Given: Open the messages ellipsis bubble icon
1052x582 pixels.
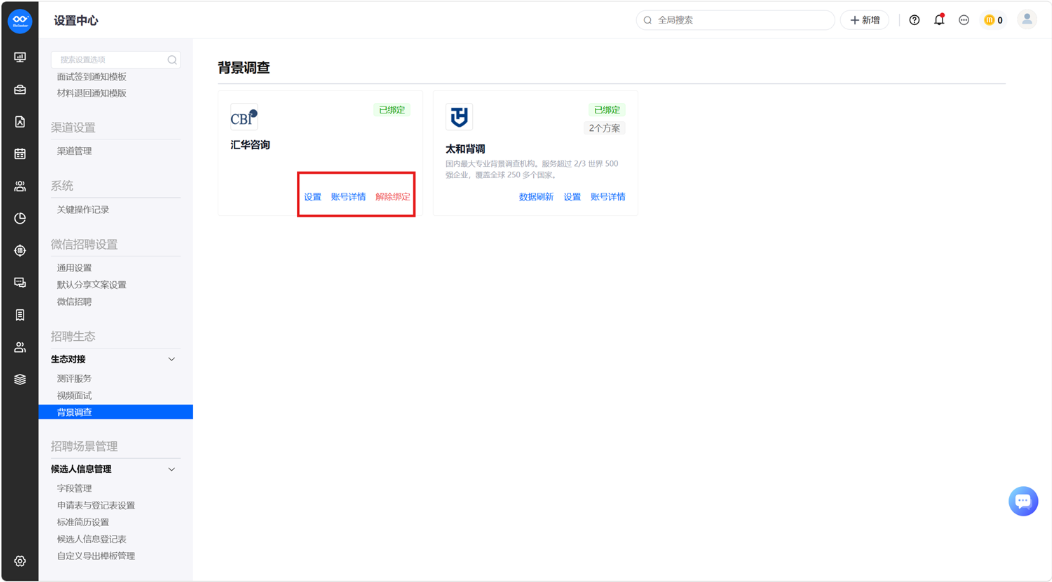Looking at the screenshot, I should tap(963, 20).
